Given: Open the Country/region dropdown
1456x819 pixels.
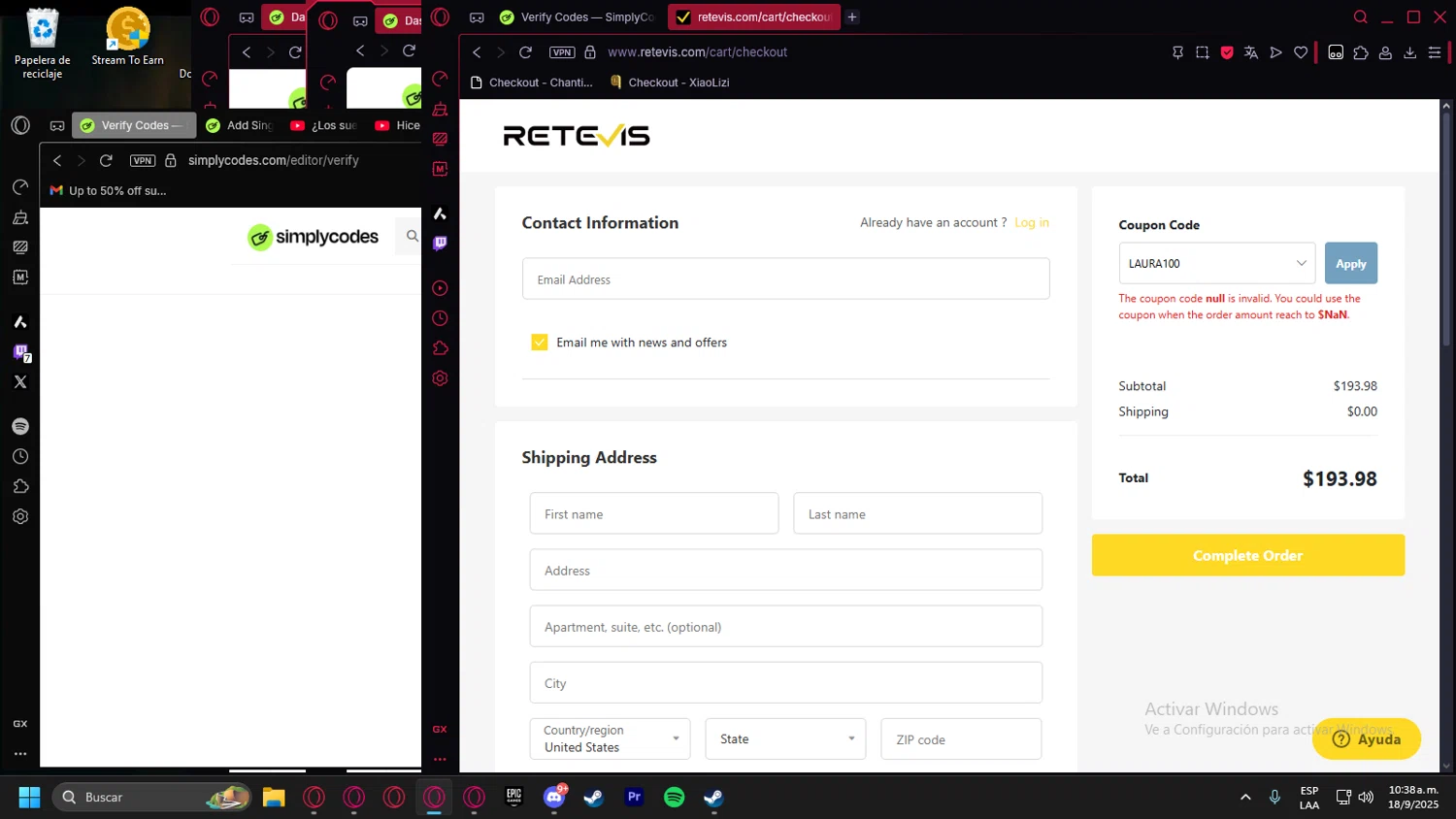Looking at the screenshot, I should 610,738.
